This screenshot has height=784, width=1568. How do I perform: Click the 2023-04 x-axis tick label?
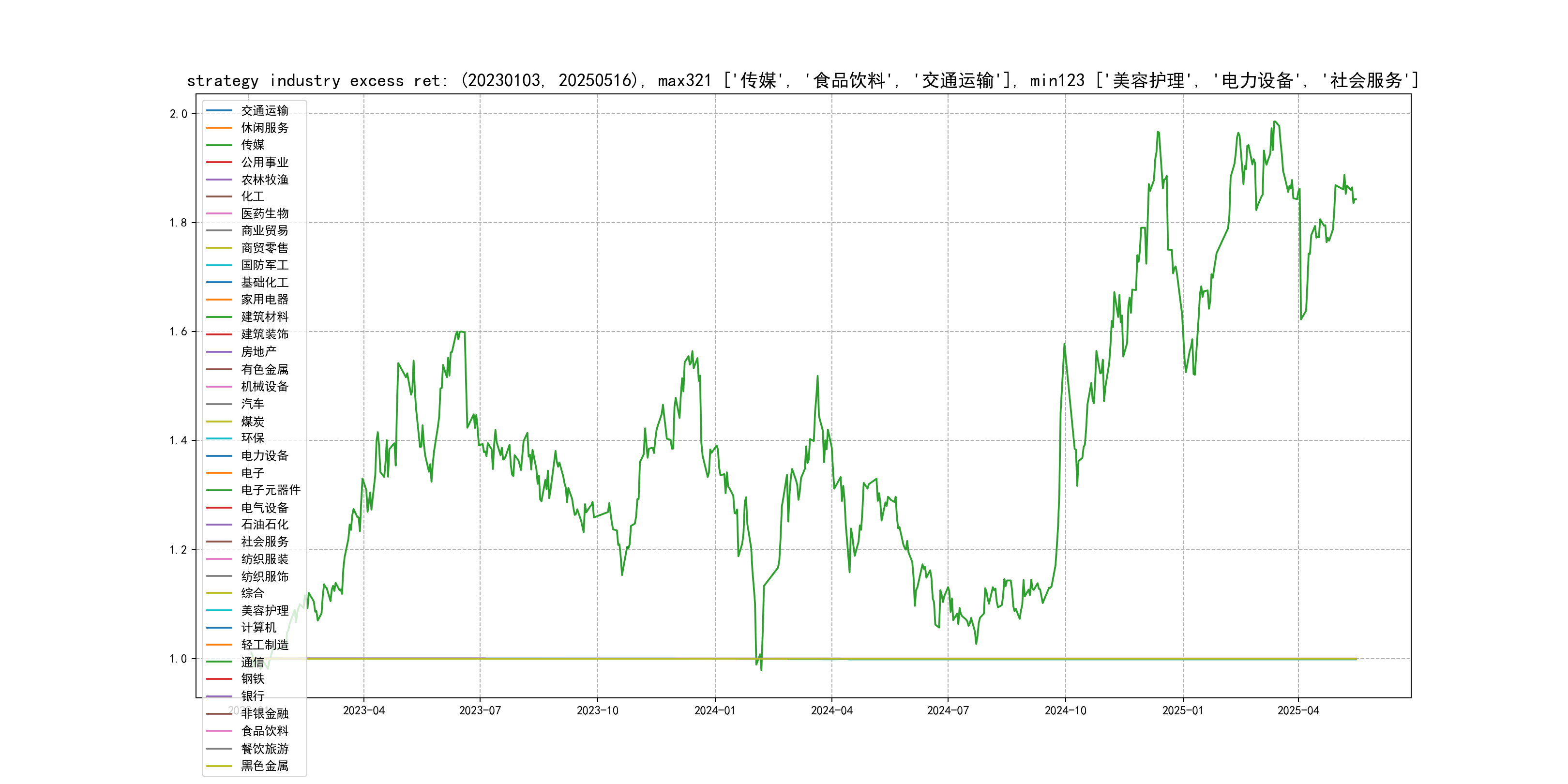coord(364,711)
